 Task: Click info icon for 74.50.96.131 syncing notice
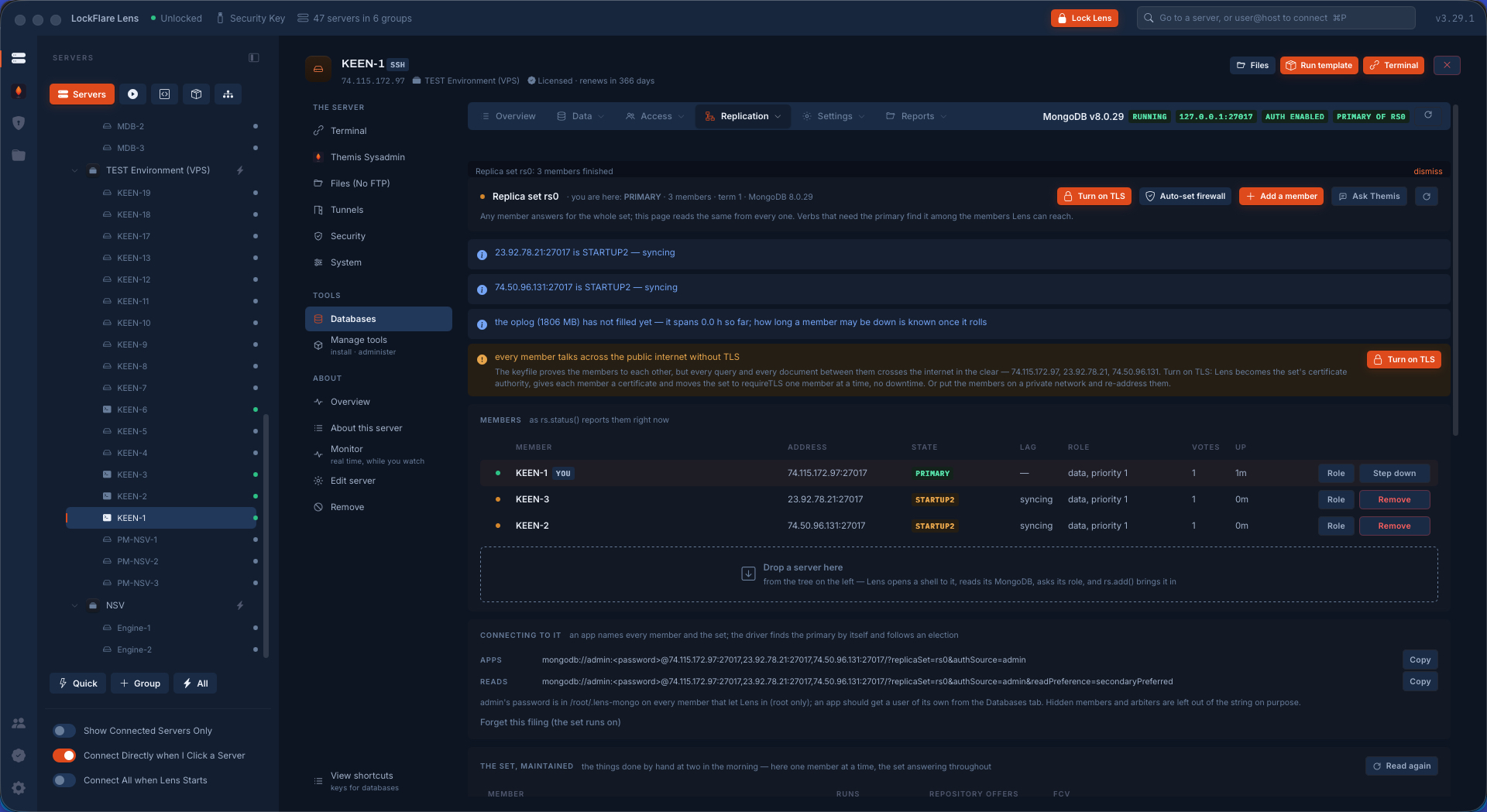tap(482, 290)
